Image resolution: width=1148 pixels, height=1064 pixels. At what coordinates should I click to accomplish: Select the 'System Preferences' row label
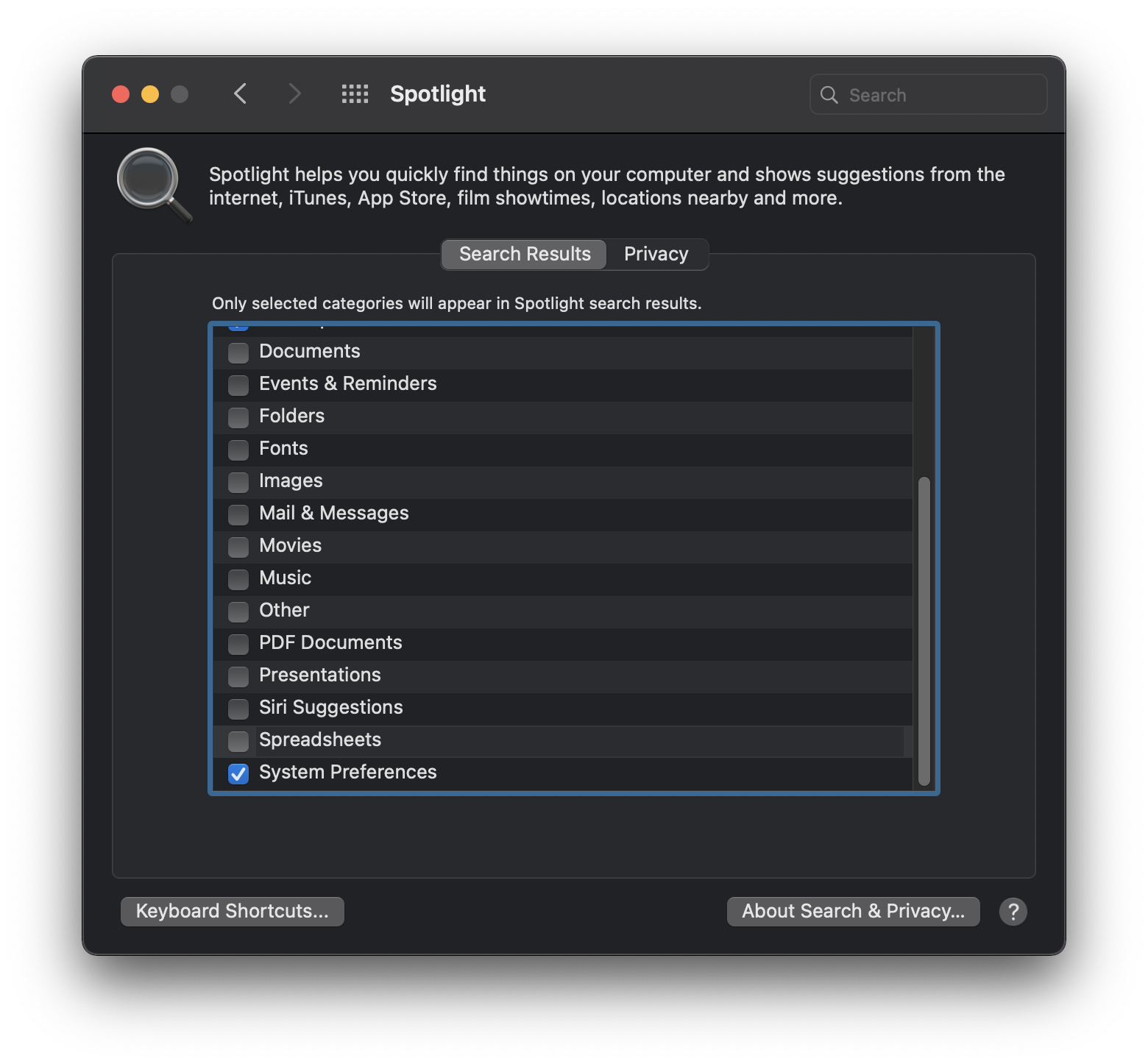pos(348,773)
